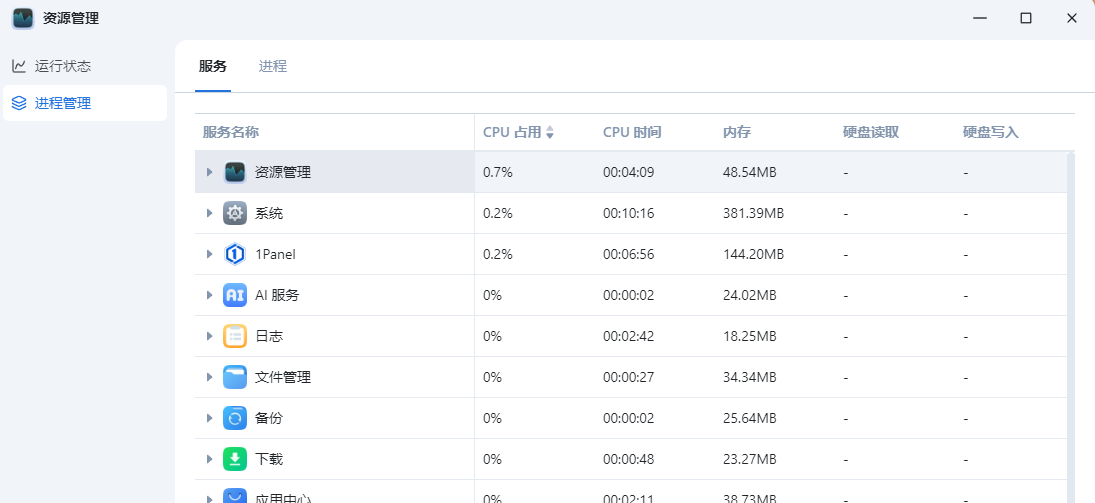
Task: Switch to the 进程 tab
Action: pyautogui.click(x=273, y=67)
